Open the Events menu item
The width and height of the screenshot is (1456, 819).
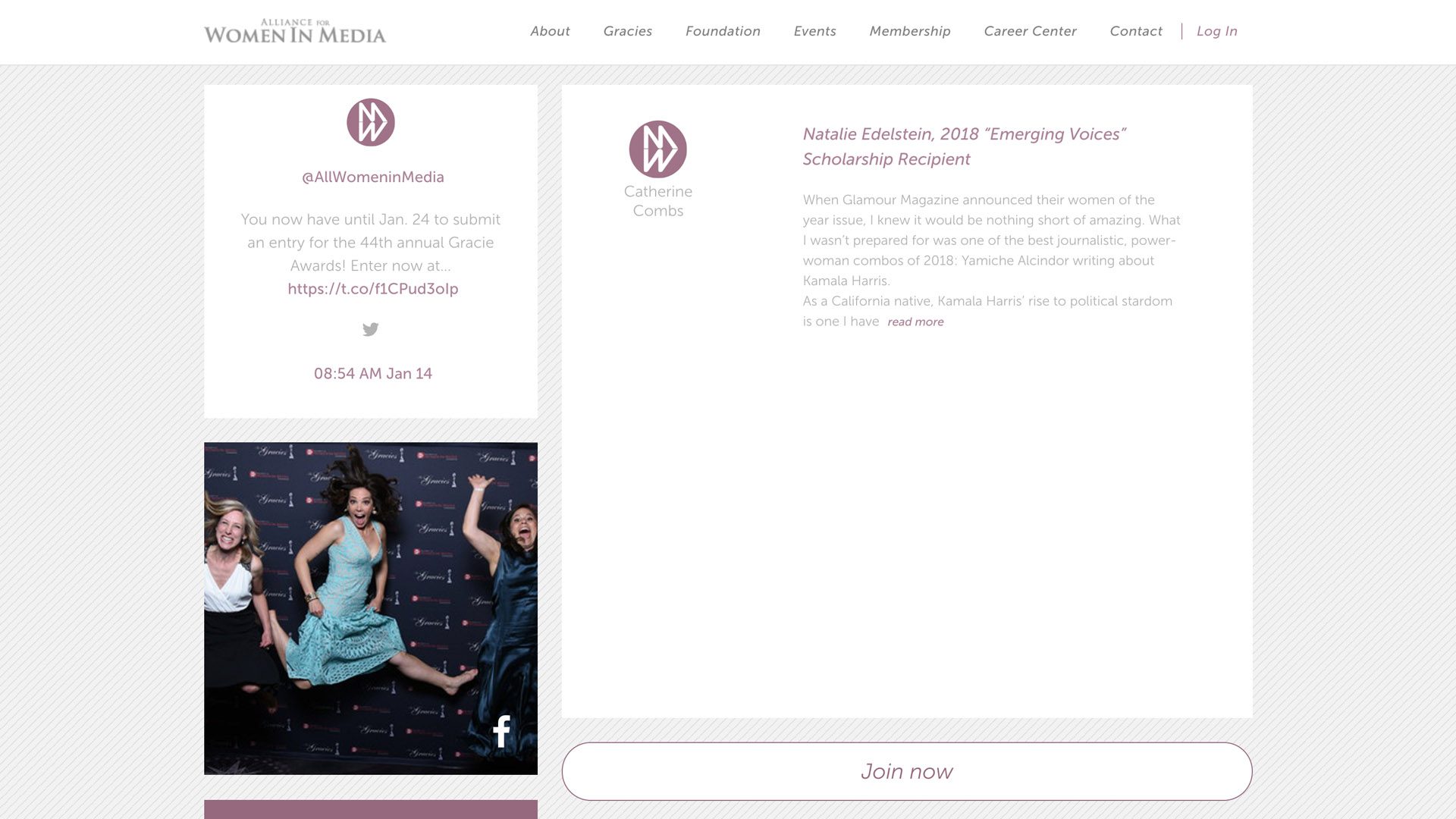[x=814, y=31]
